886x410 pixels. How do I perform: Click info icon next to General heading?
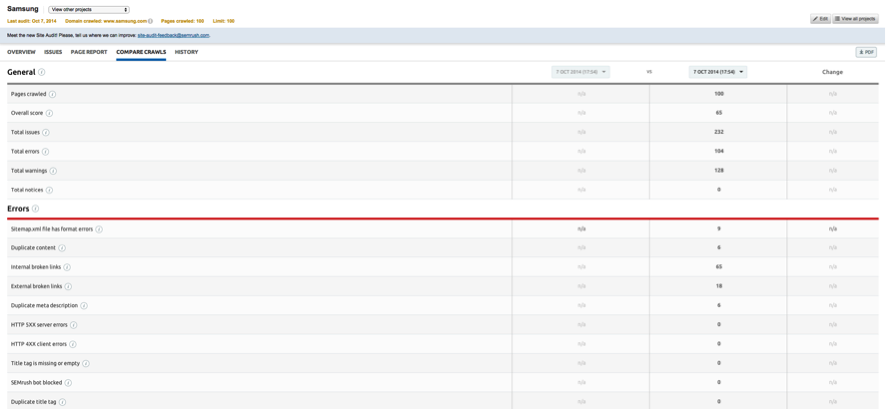(41, 72)
